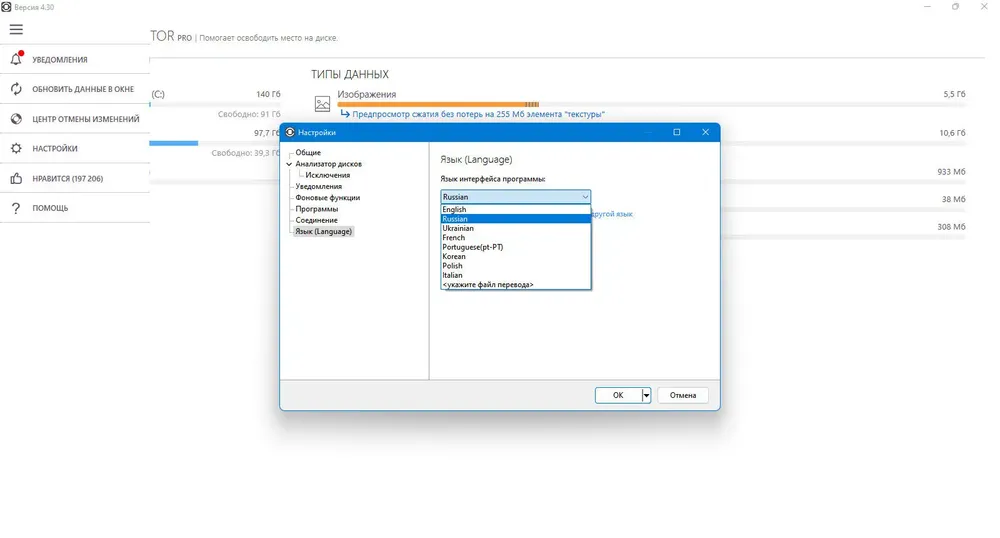Image resolution: width=1000 pixels, height=538 pixels.
Task: Click the question mark help icon
Action: pyautogui.click(x=16, y=208)
